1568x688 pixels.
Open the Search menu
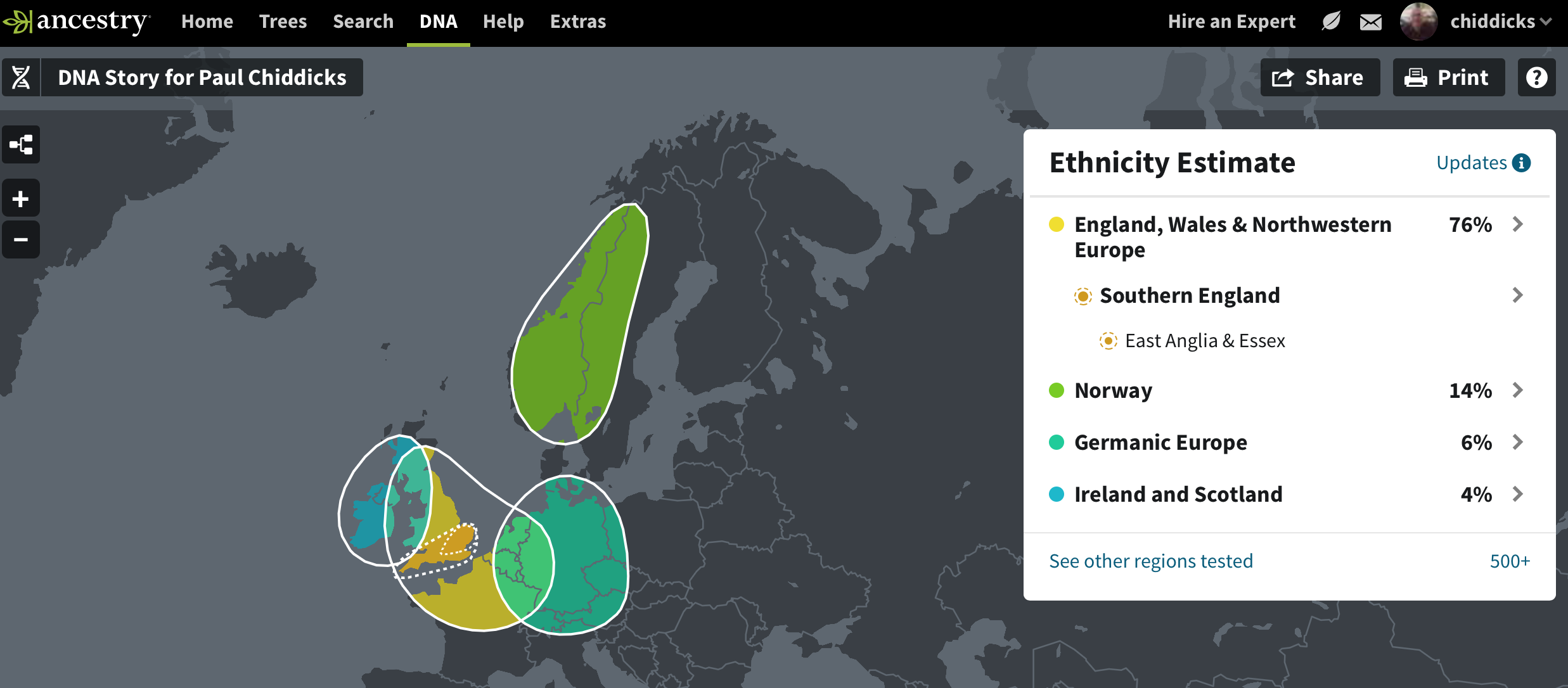pyautogui.click(x=363, y=22)
